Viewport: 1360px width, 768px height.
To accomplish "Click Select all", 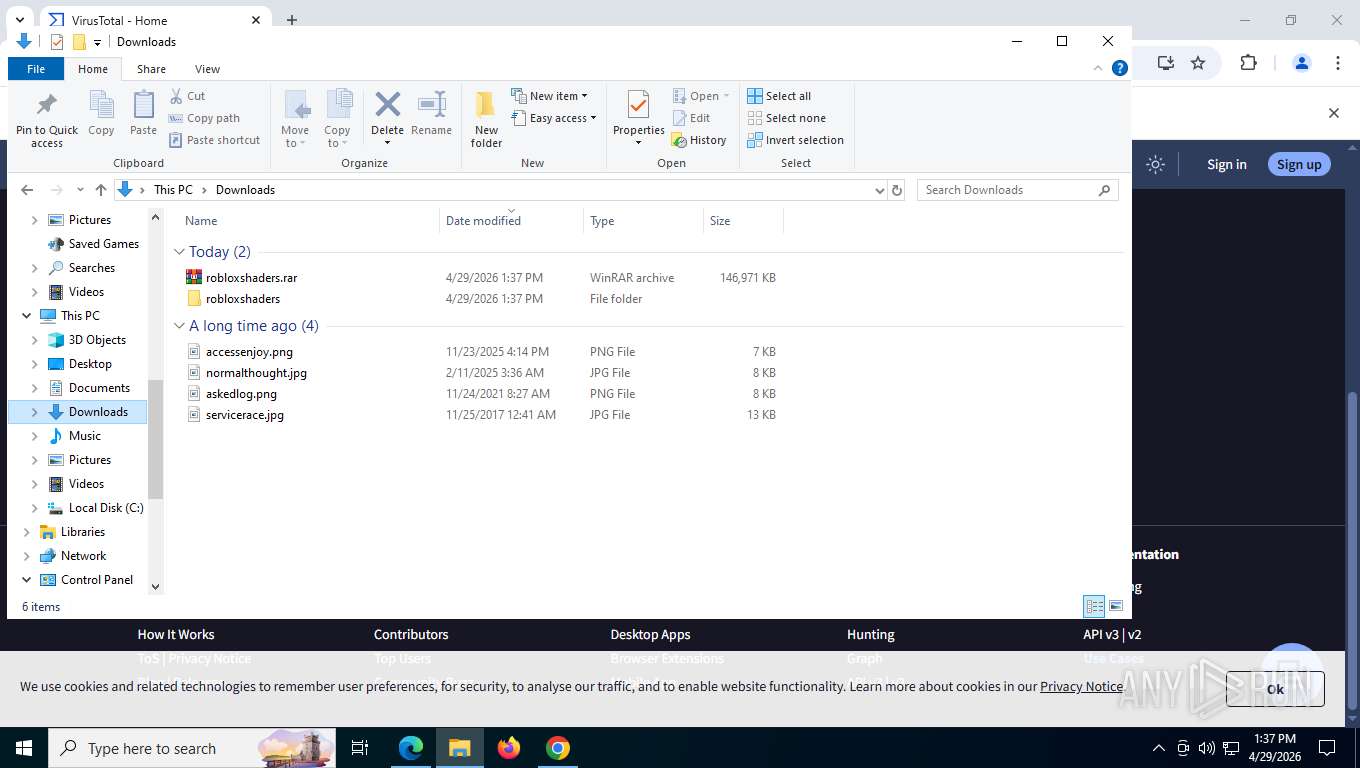I will pyautogui.click(x=779, y=96).
